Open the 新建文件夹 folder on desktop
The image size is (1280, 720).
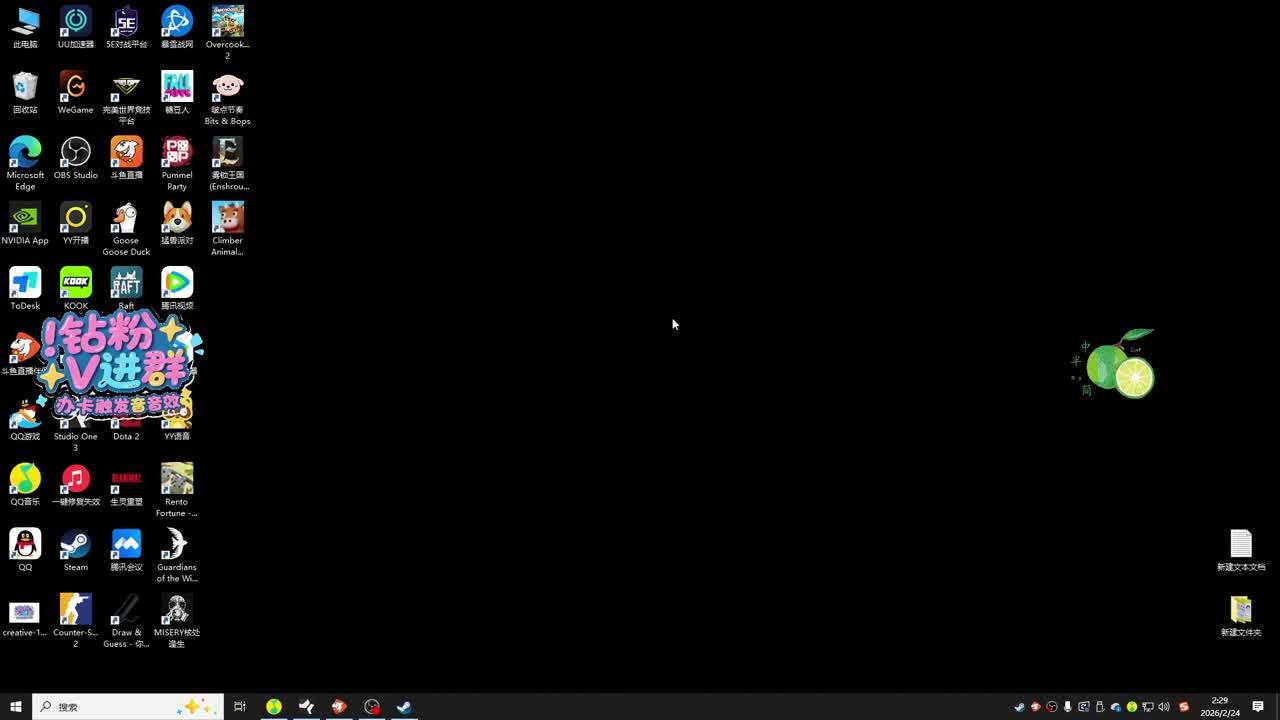(1240, 610)
